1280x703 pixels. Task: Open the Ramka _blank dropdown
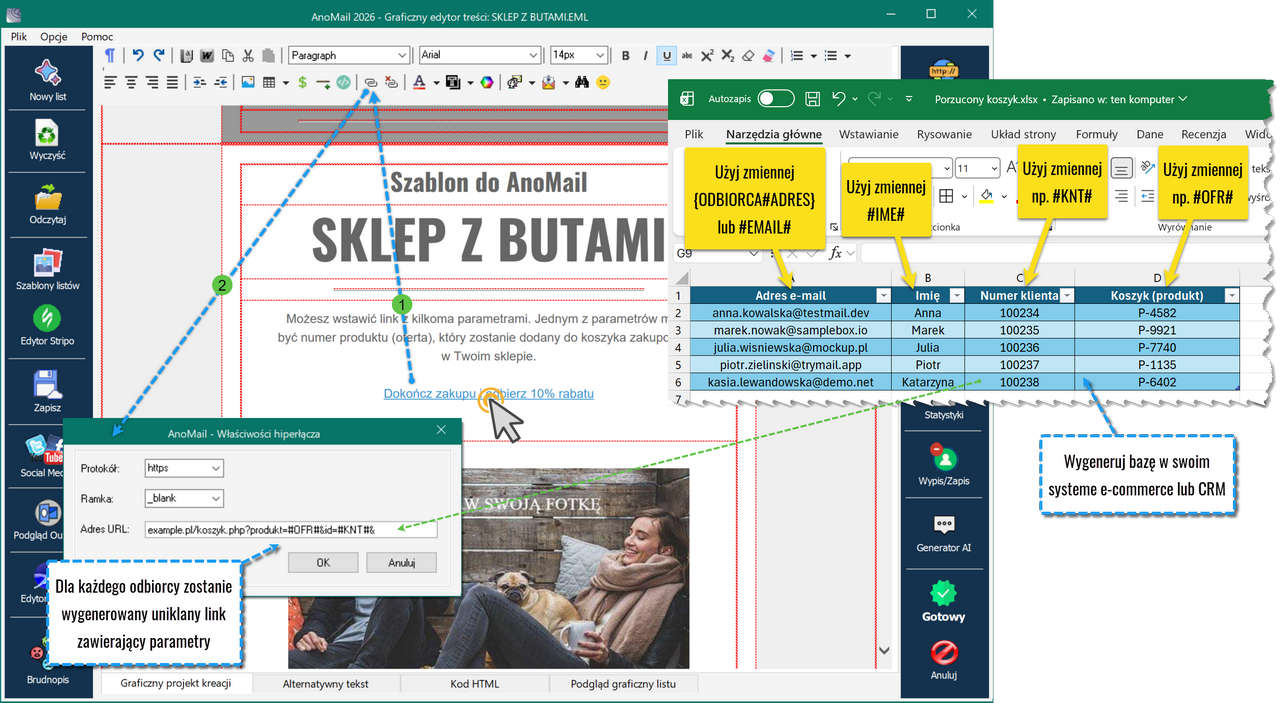tap(184, 498)
